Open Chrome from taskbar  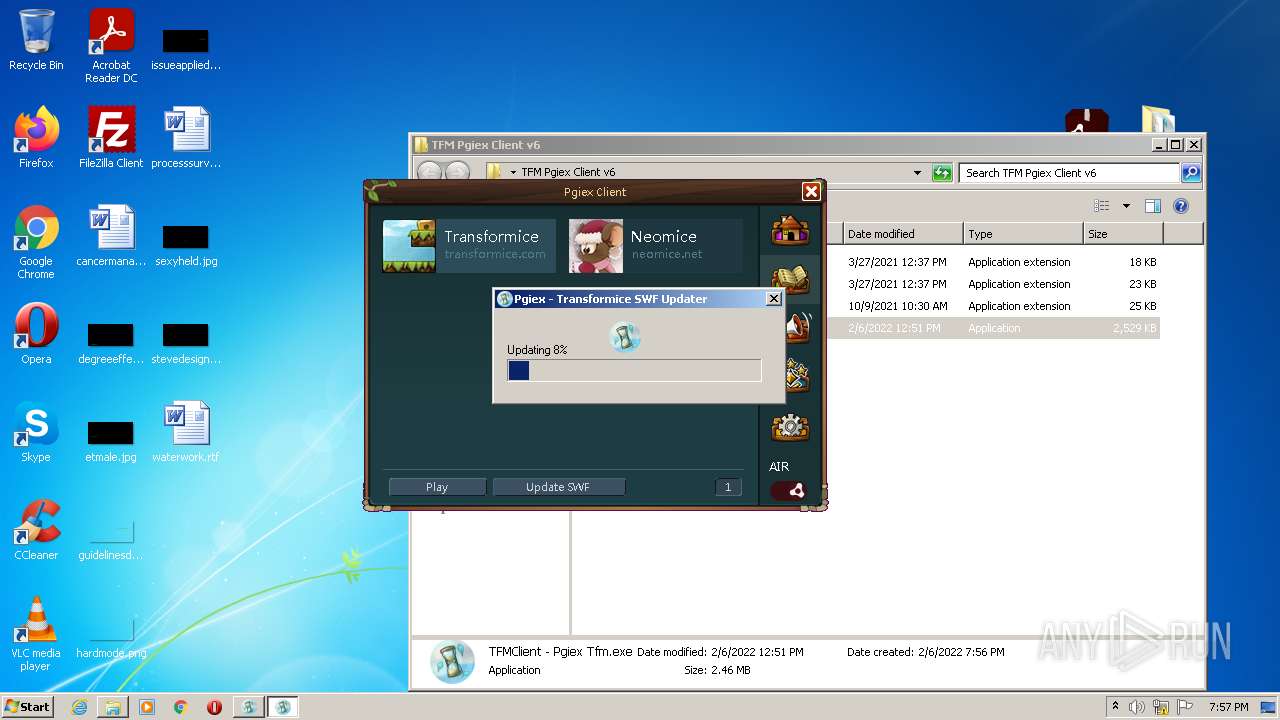coord(181,707)
